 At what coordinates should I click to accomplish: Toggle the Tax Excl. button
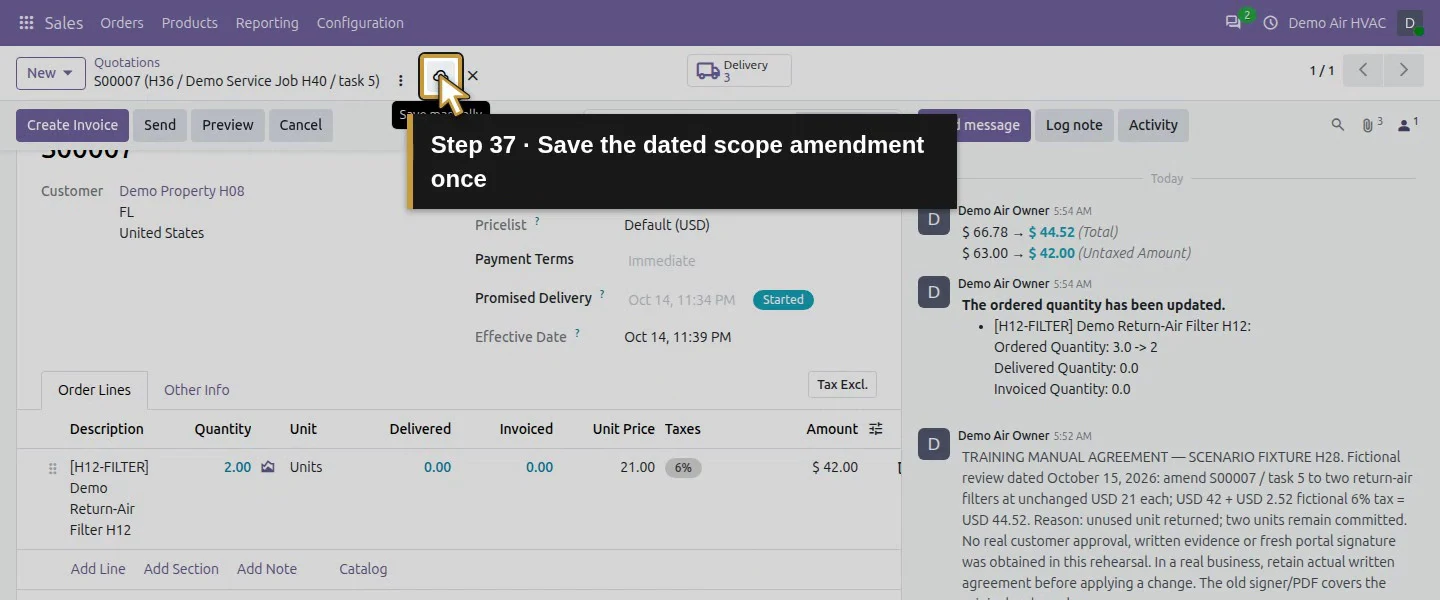click(842, 385)
